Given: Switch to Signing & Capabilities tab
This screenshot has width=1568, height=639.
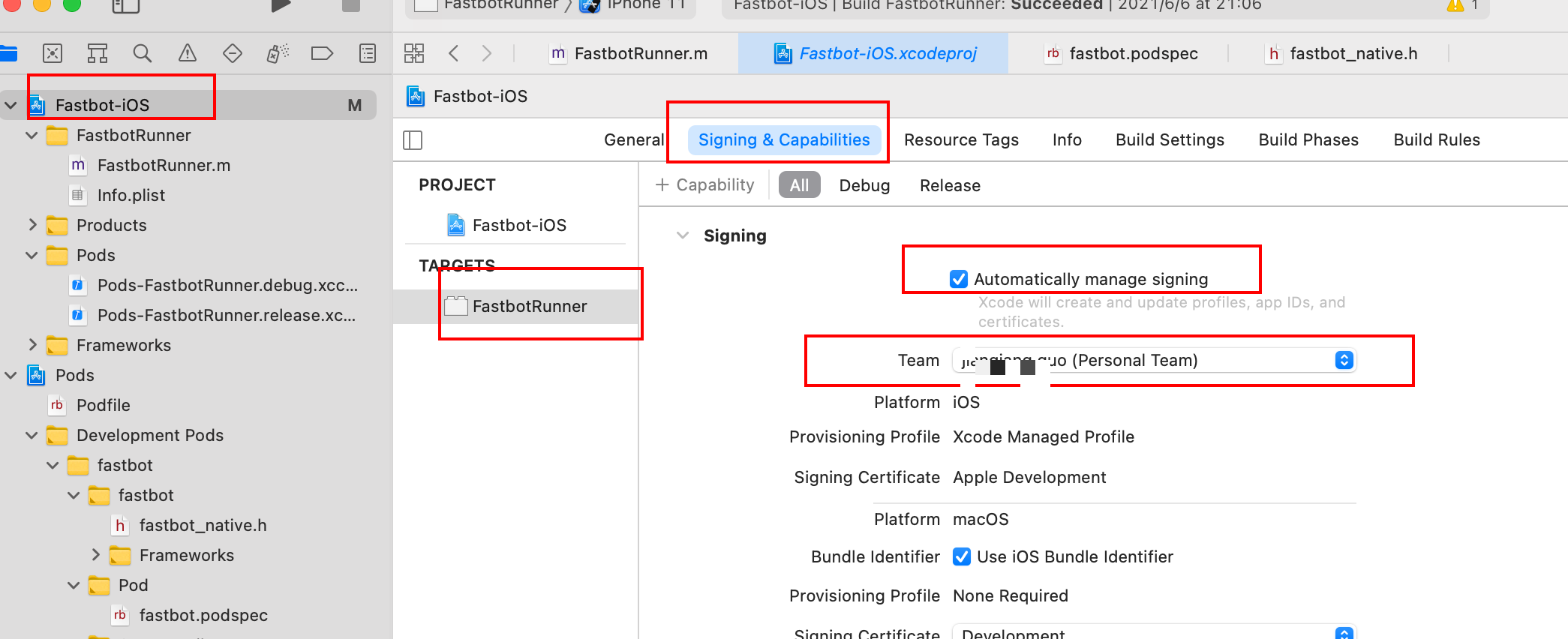Looking at the screenshot, I should tap(784, 140).
